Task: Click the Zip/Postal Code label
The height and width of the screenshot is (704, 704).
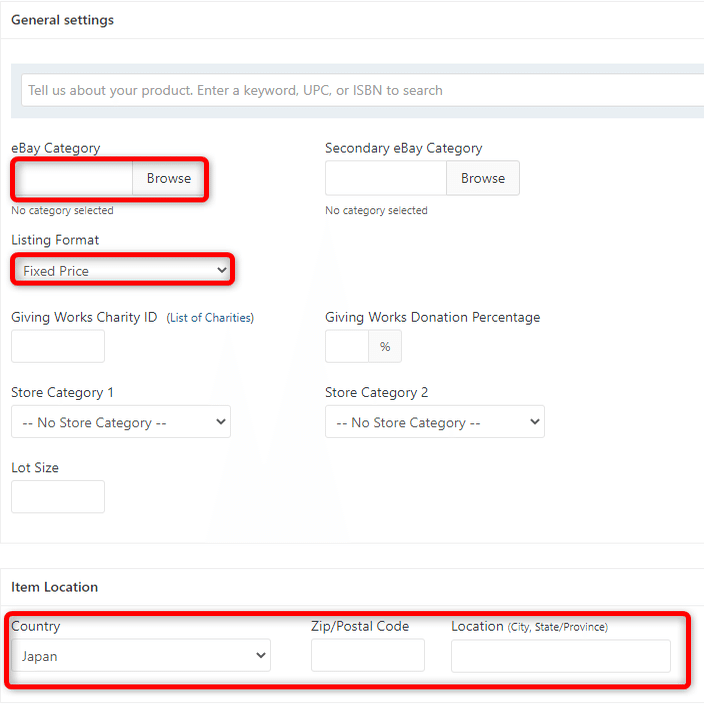Action: pyautogui.click(x=360, y=626)
